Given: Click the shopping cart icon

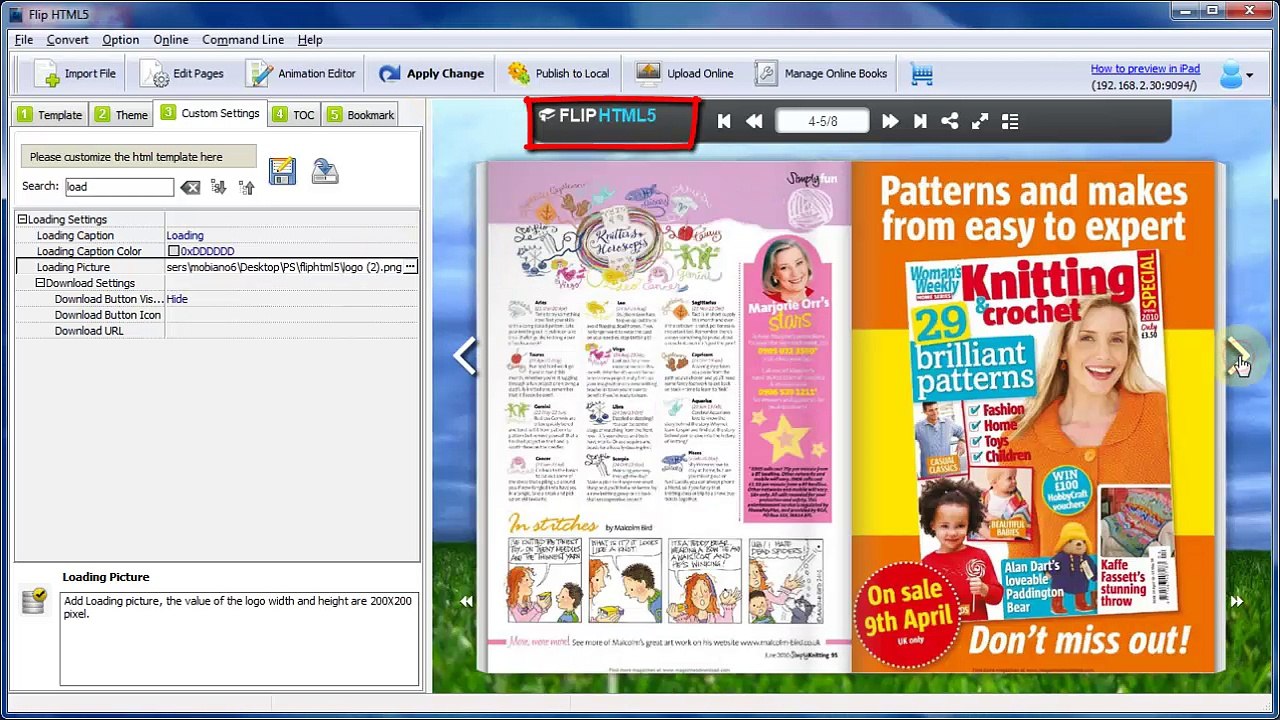Looking at the screenshot, I should tap(921, 74).
